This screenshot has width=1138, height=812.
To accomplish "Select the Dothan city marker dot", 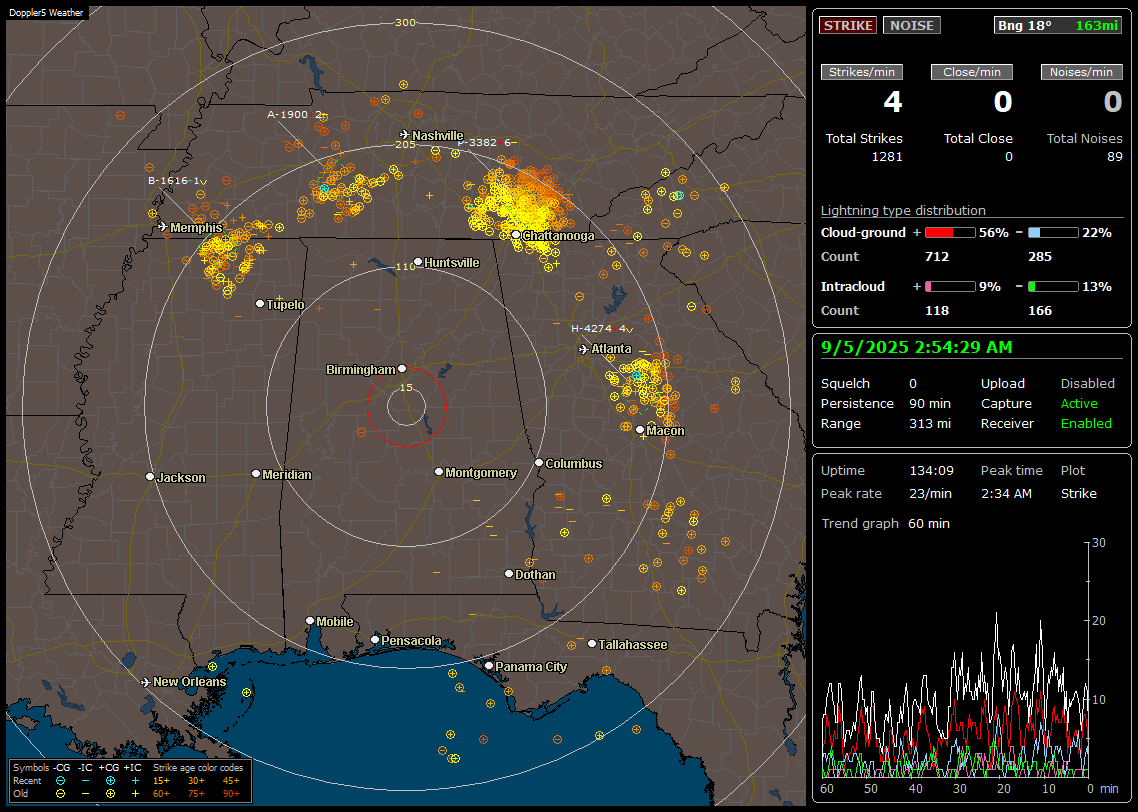I will (x=509, y=573).
